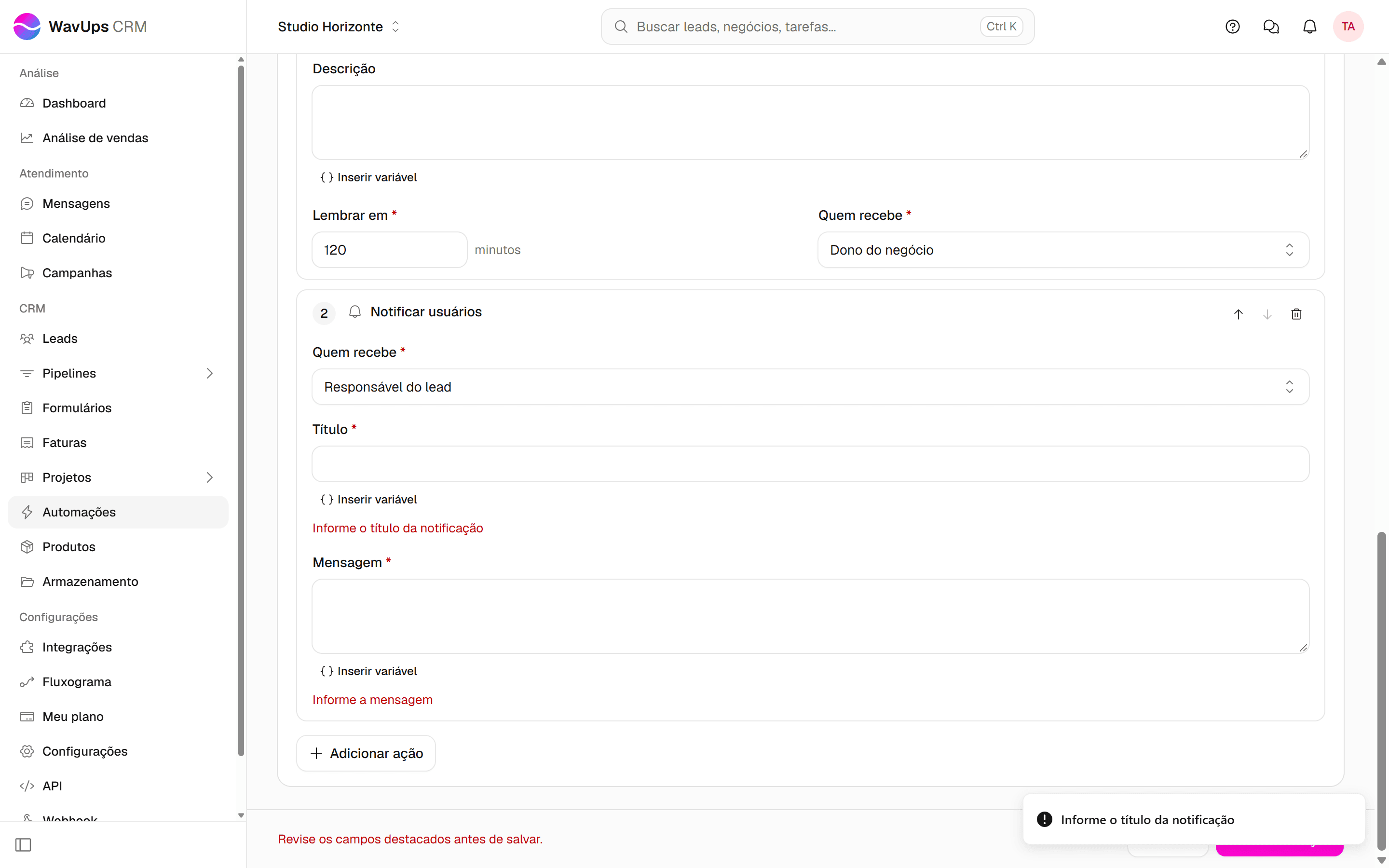Screen dimensions: 1389x868
Task: Click the sidebar scroll-down arrow
Action: click(241, 815)
